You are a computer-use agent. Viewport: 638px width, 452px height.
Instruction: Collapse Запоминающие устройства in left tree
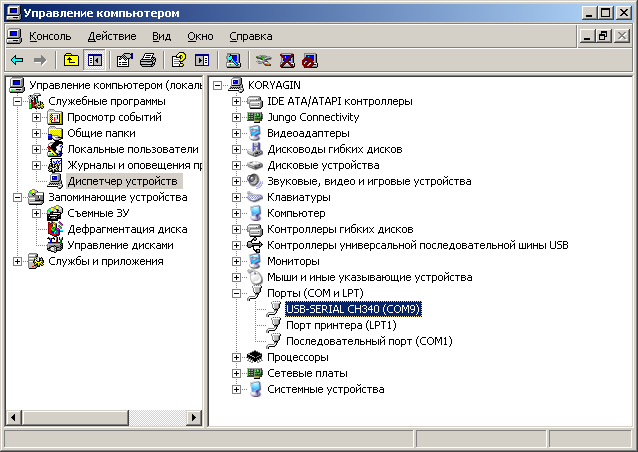coord(18,197)
